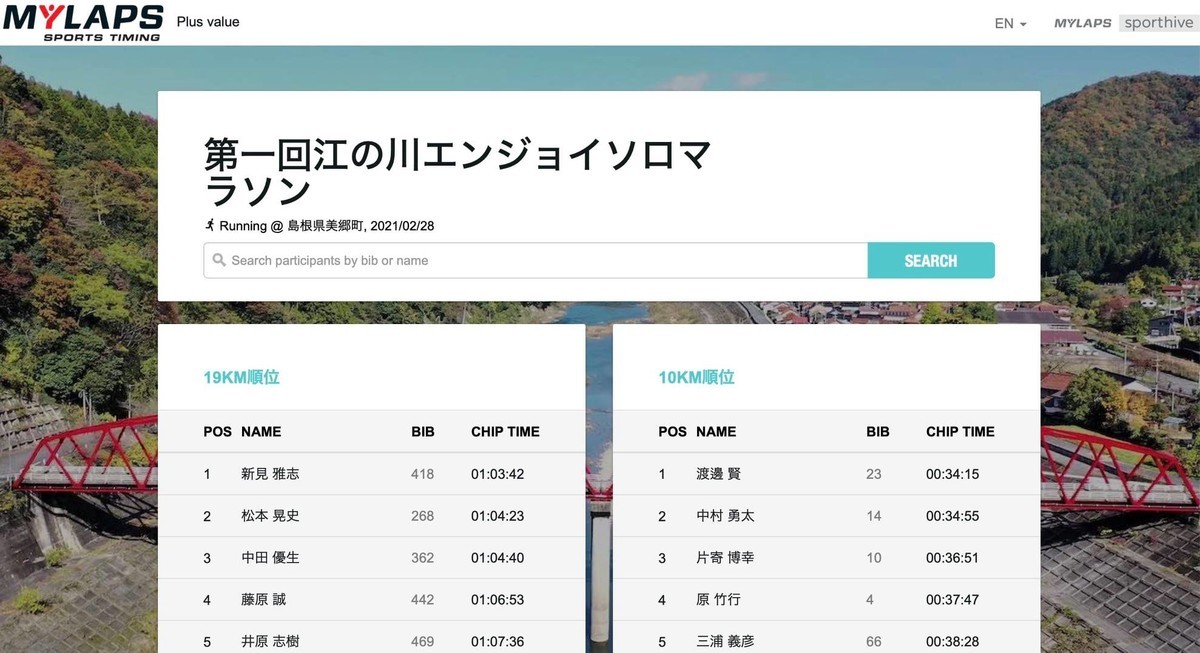Click chip time 01:04:40
Image resolution: width=1200 pixels, height=653 pixels.
pyautogui.click(x=498, y=558)
